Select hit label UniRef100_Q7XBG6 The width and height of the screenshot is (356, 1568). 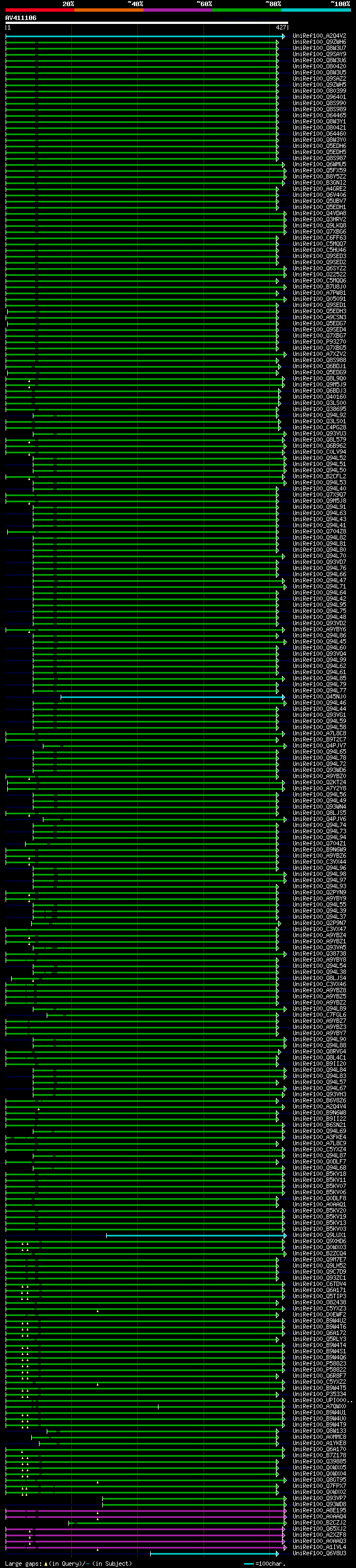point(319,231)
